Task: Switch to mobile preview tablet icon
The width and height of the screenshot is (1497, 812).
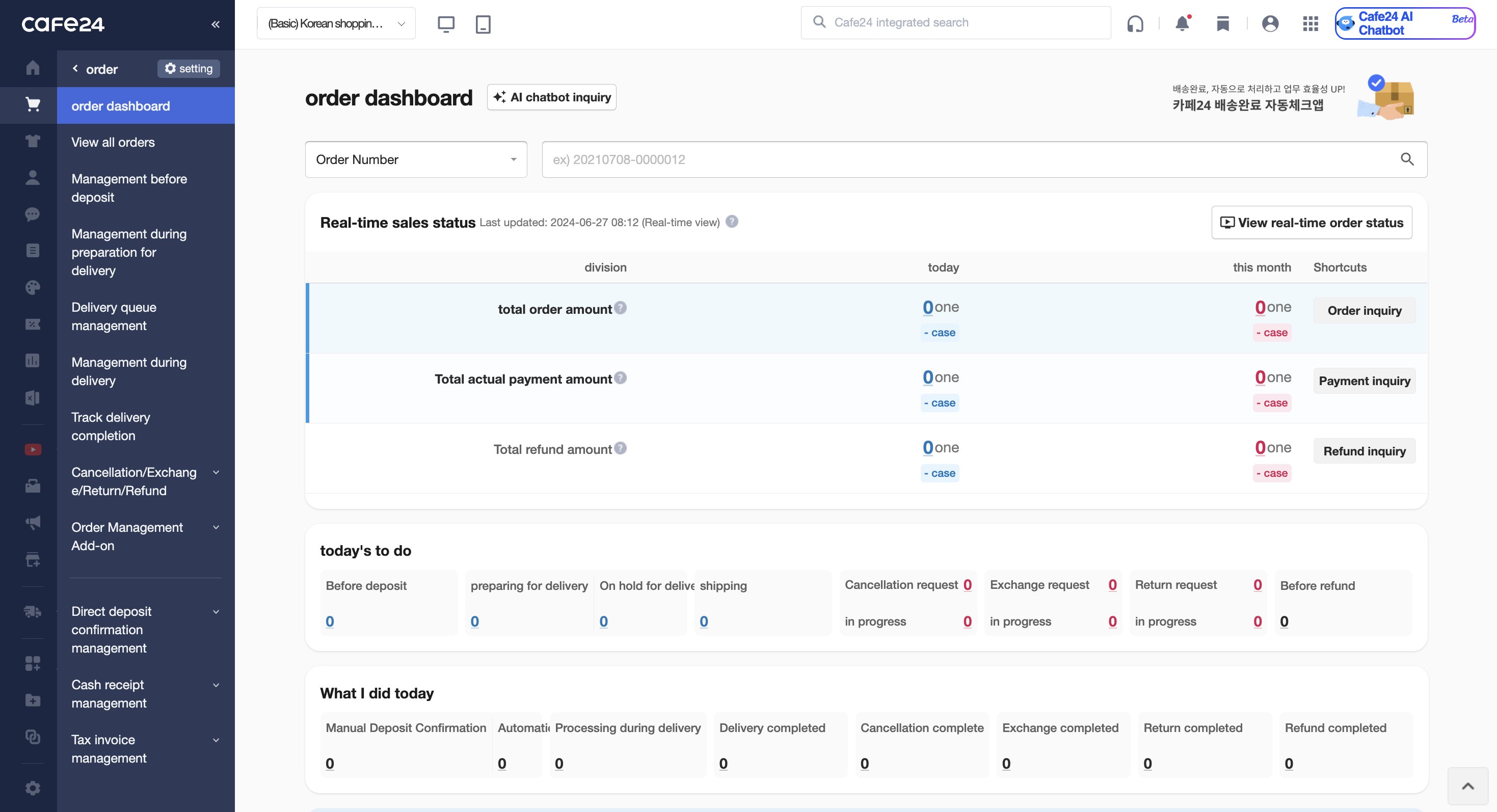Action: tap(483, 24)
